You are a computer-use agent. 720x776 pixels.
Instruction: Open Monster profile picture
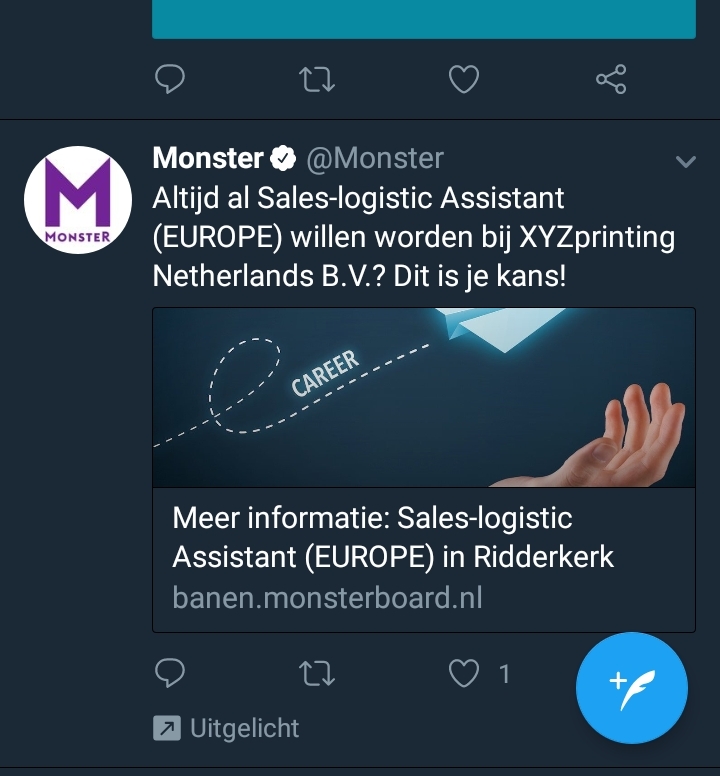78,199
